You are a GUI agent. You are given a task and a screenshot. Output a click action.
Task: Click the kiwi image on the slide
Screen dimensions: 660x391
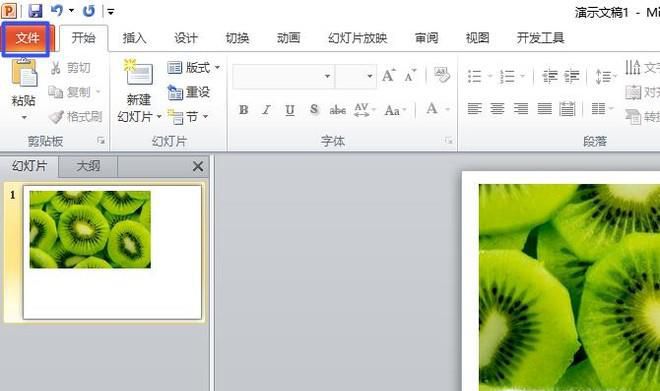pos(569,287)
